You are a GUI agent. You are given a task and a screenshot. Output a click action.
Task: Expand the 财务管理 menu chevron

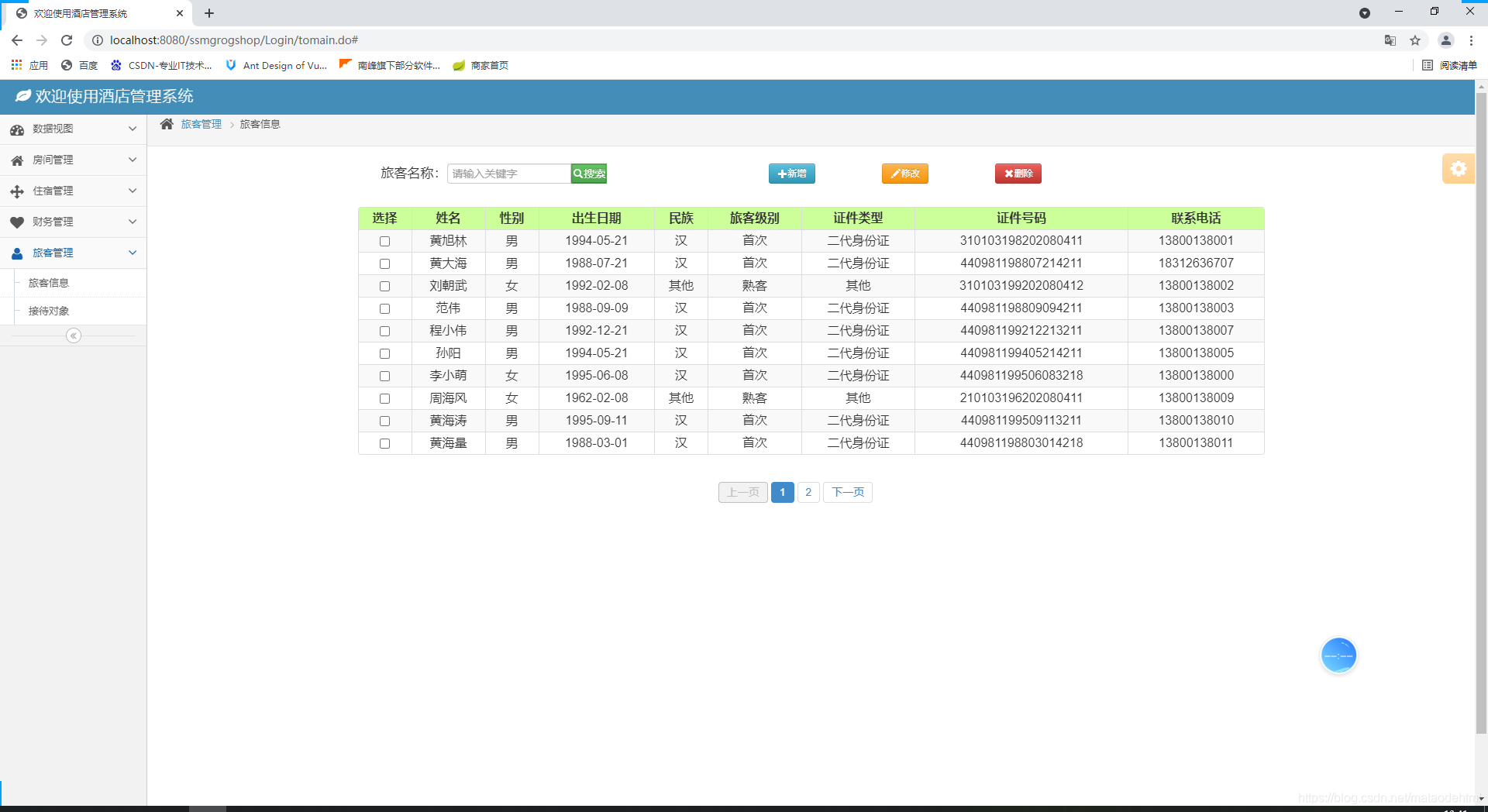coord(133,222)
